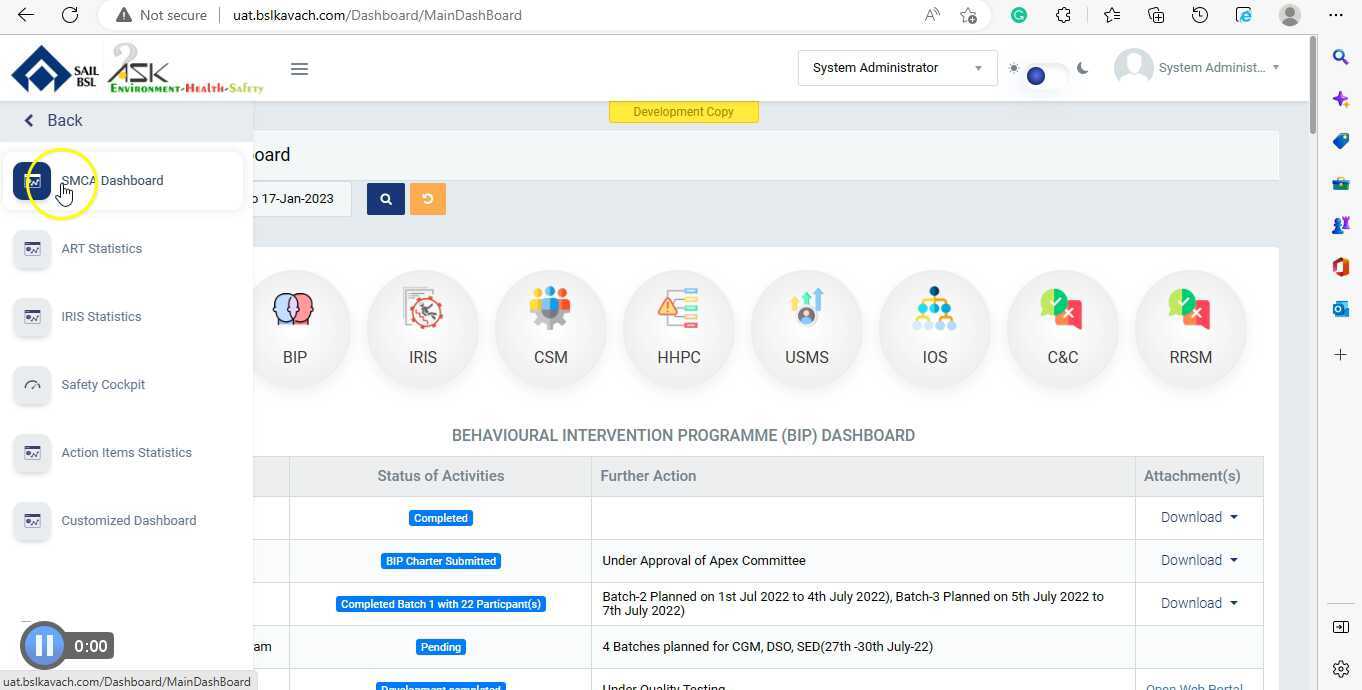Open ART Statistics from sidebar
Screen dimensions: 1362x690
101,249
